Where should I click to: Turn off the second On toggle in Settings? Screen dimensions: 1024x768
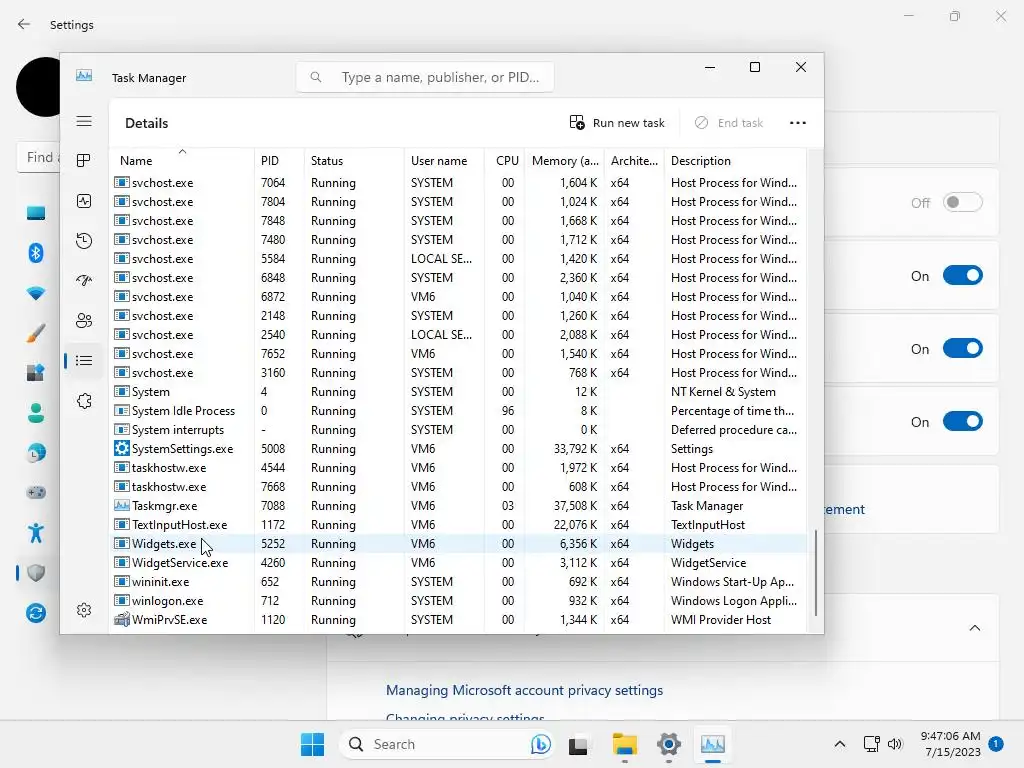963,349
